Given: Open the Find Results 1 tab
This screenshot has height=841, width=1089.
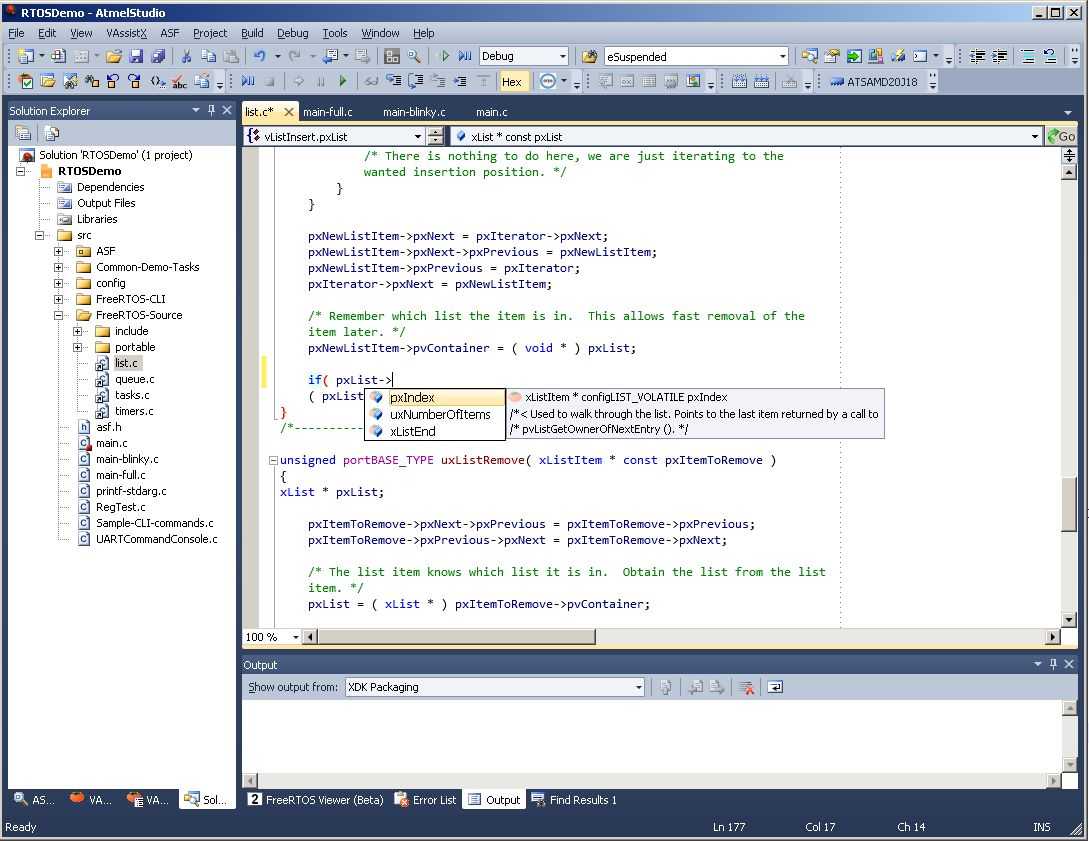Looking at the screenshot, I should (574, 799).
